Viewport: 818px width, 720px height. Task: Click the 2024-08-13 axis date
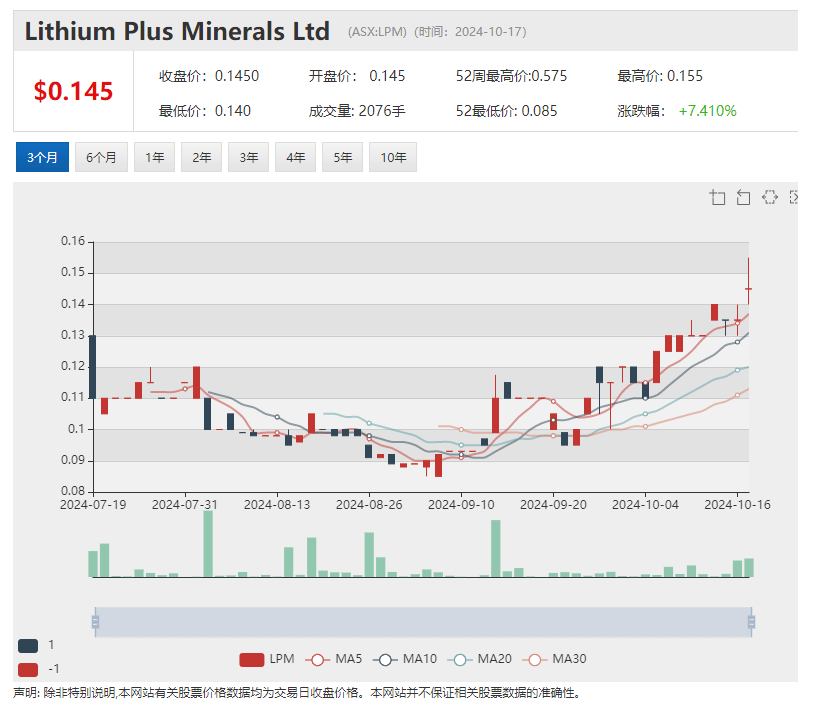tap(277, 505)
